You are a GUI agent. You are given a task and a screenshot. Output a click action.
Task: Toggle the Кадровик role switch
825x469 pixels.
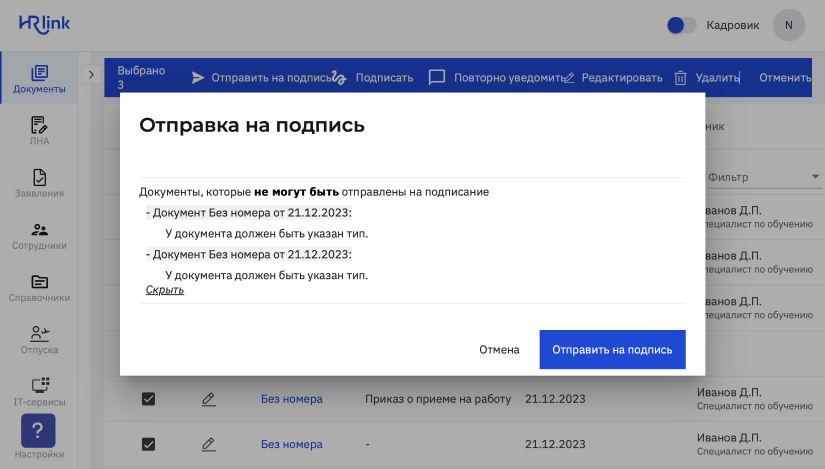click(x=681, y=25)
